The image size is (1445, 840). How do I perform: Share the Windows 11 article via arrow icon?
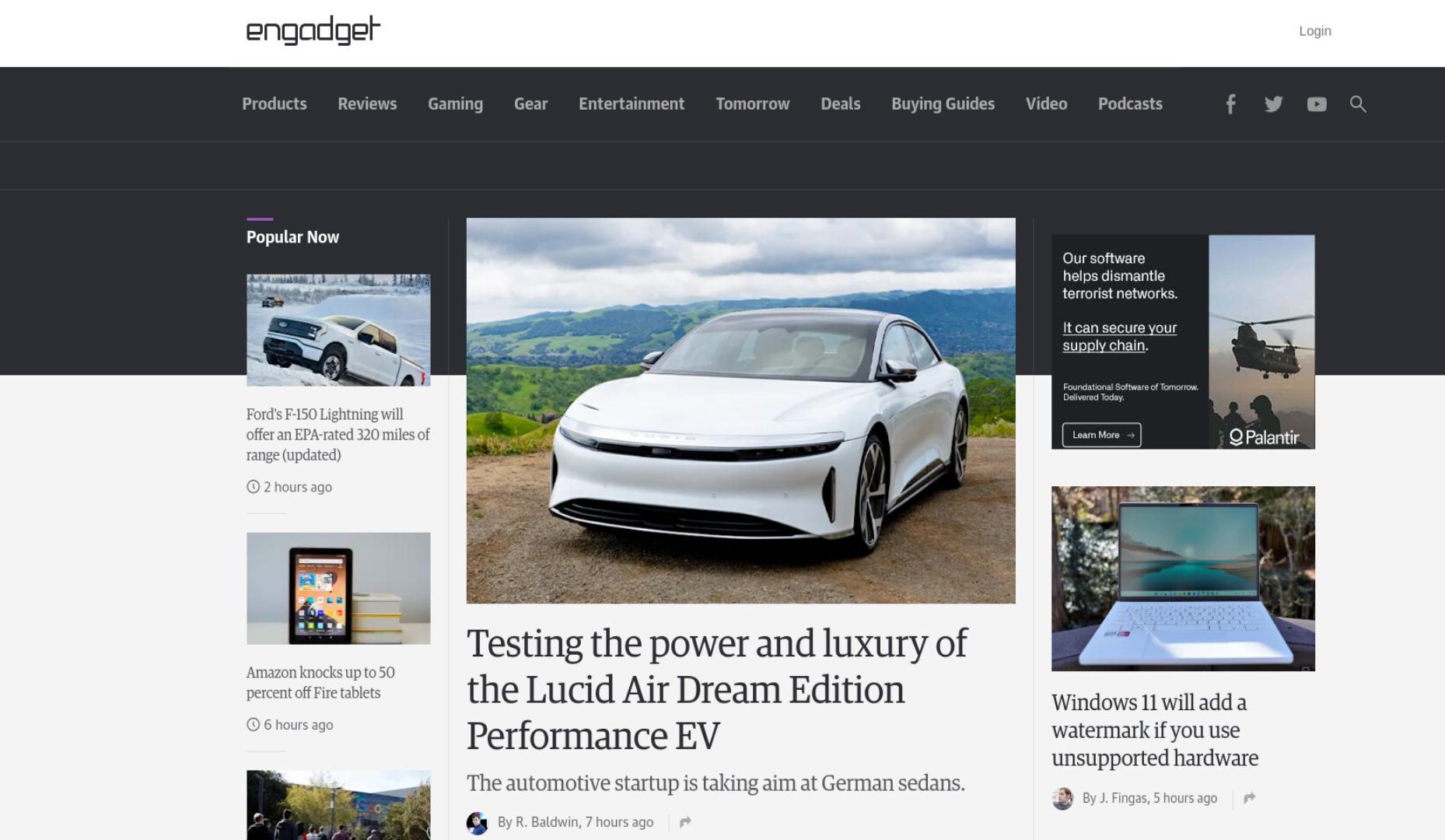1249,798
